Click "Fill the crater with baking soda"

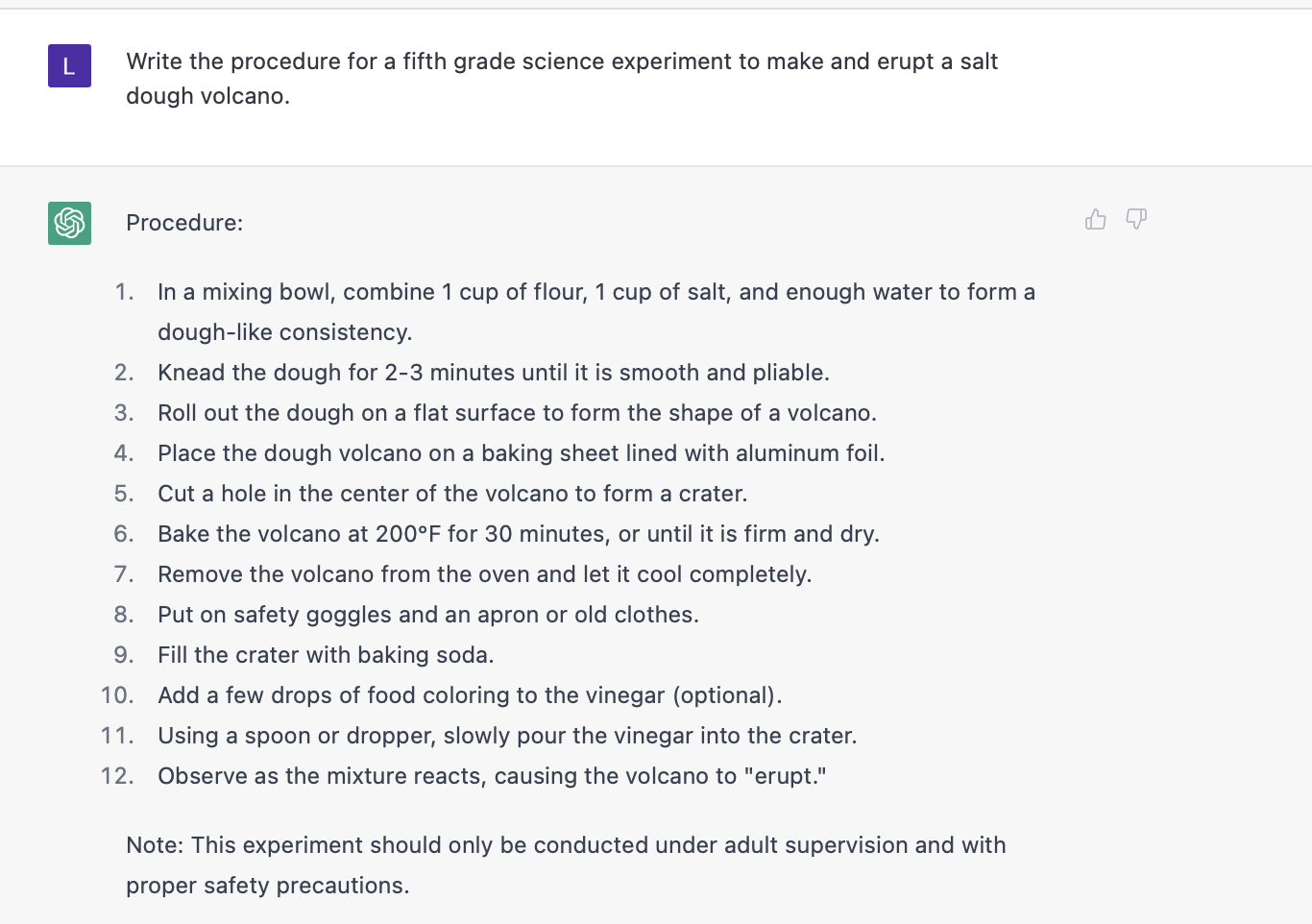[x=326, y=655]
